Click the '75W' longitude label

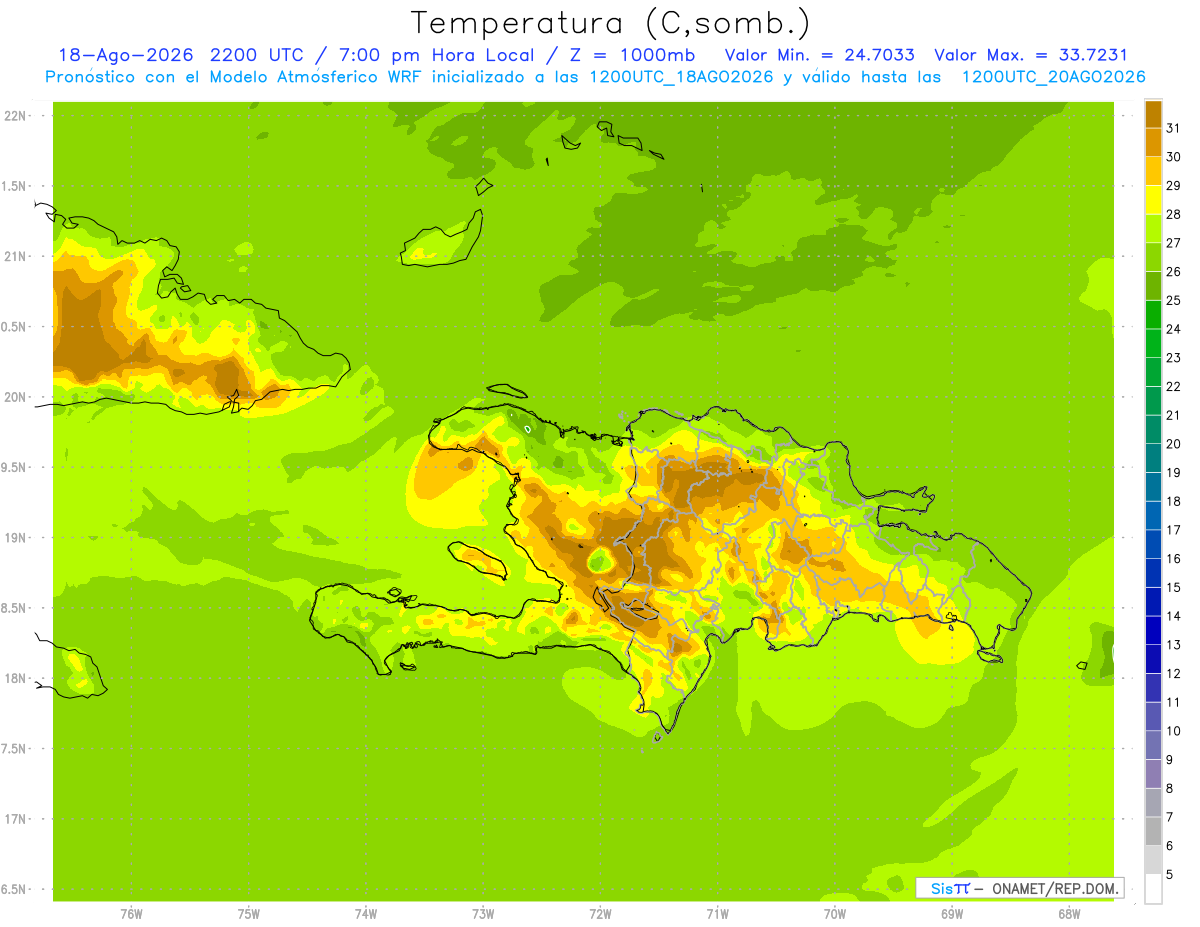pos(249,914)
